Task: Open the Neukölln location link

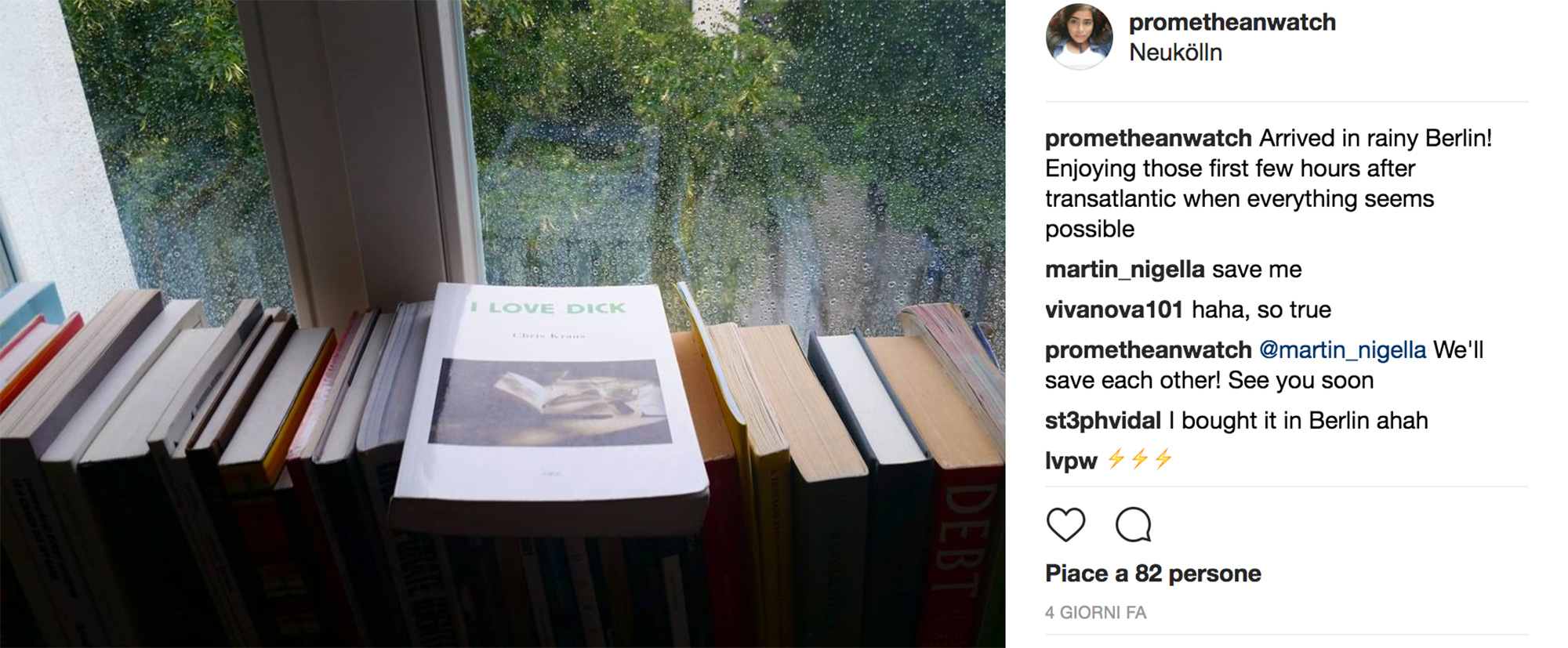Action: point(1175,52)
